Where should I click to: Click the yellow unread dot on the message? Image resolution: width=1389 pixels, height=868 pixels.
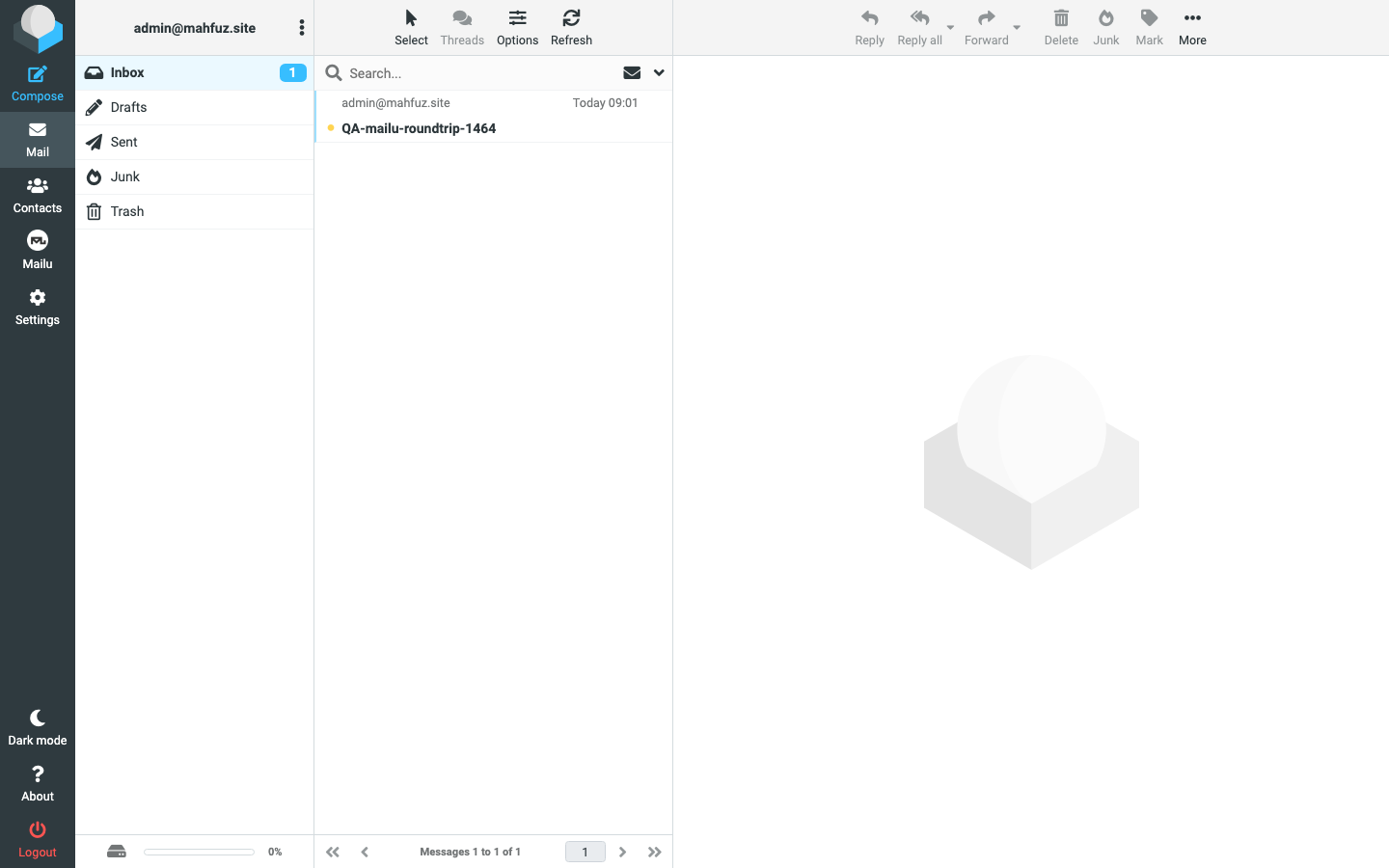pyautogui.click(x=331, y=127)
